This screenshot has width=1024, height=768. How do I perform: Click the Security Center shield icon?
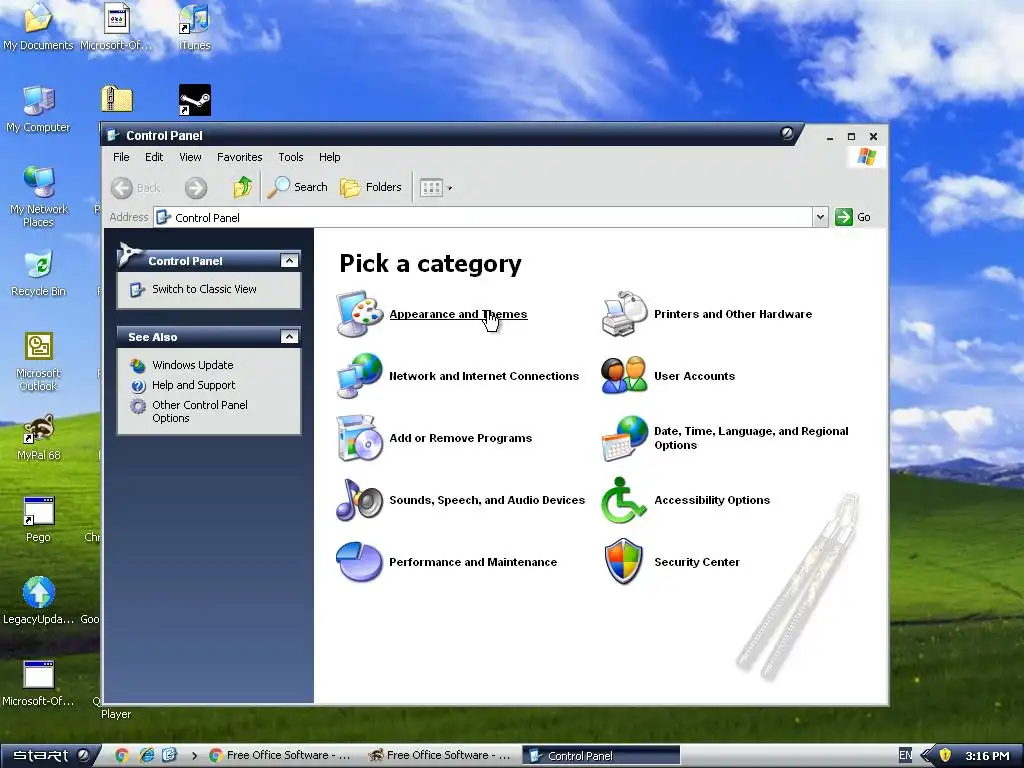pyautogui.click(x=624, y=562)
